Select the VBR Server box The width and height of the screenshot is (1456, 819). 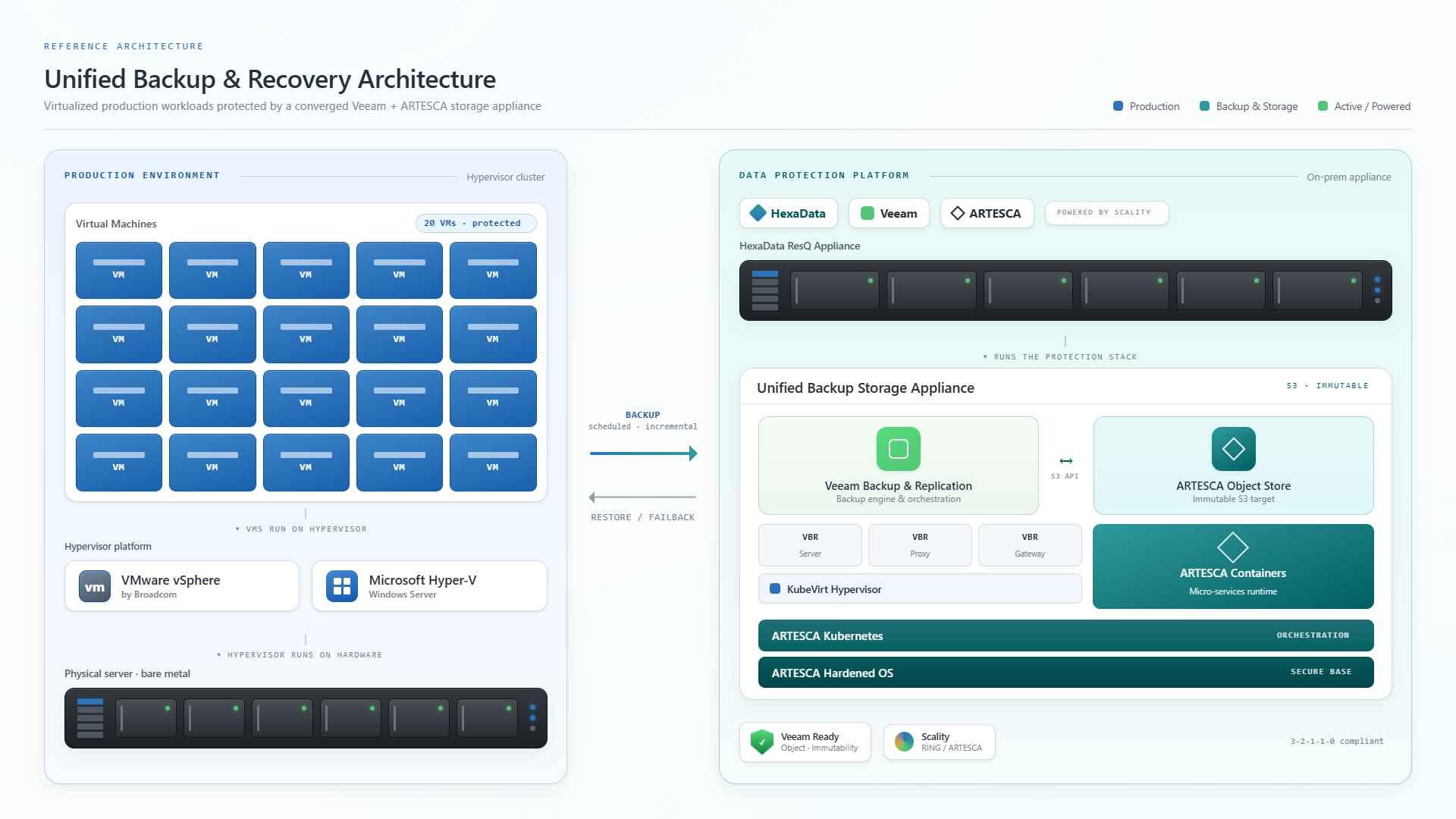tap(810, 545)
